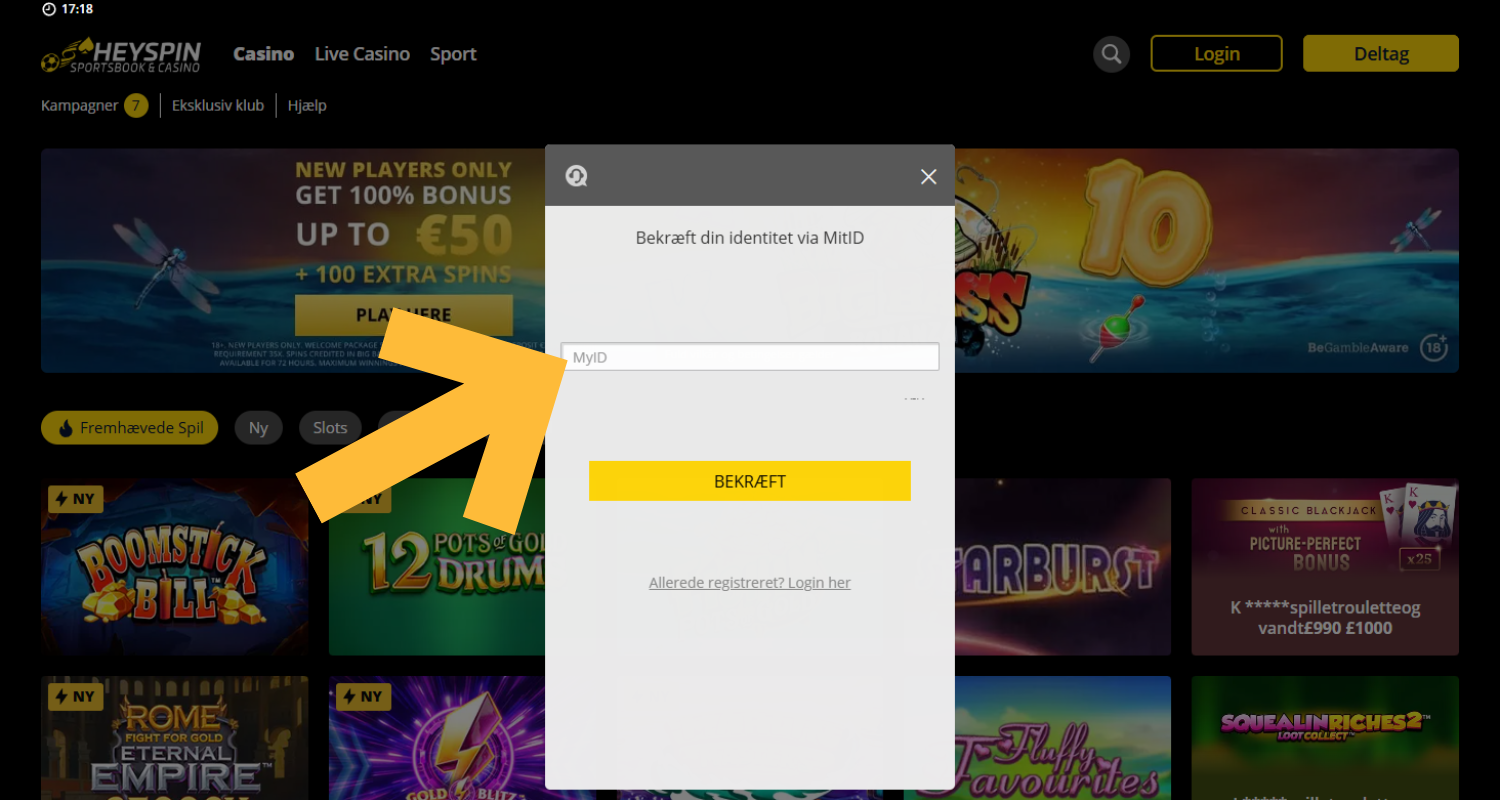Click the HeySpin Sportsbook & Casino logo
The image size is (1500, 800).
point(121,55)
